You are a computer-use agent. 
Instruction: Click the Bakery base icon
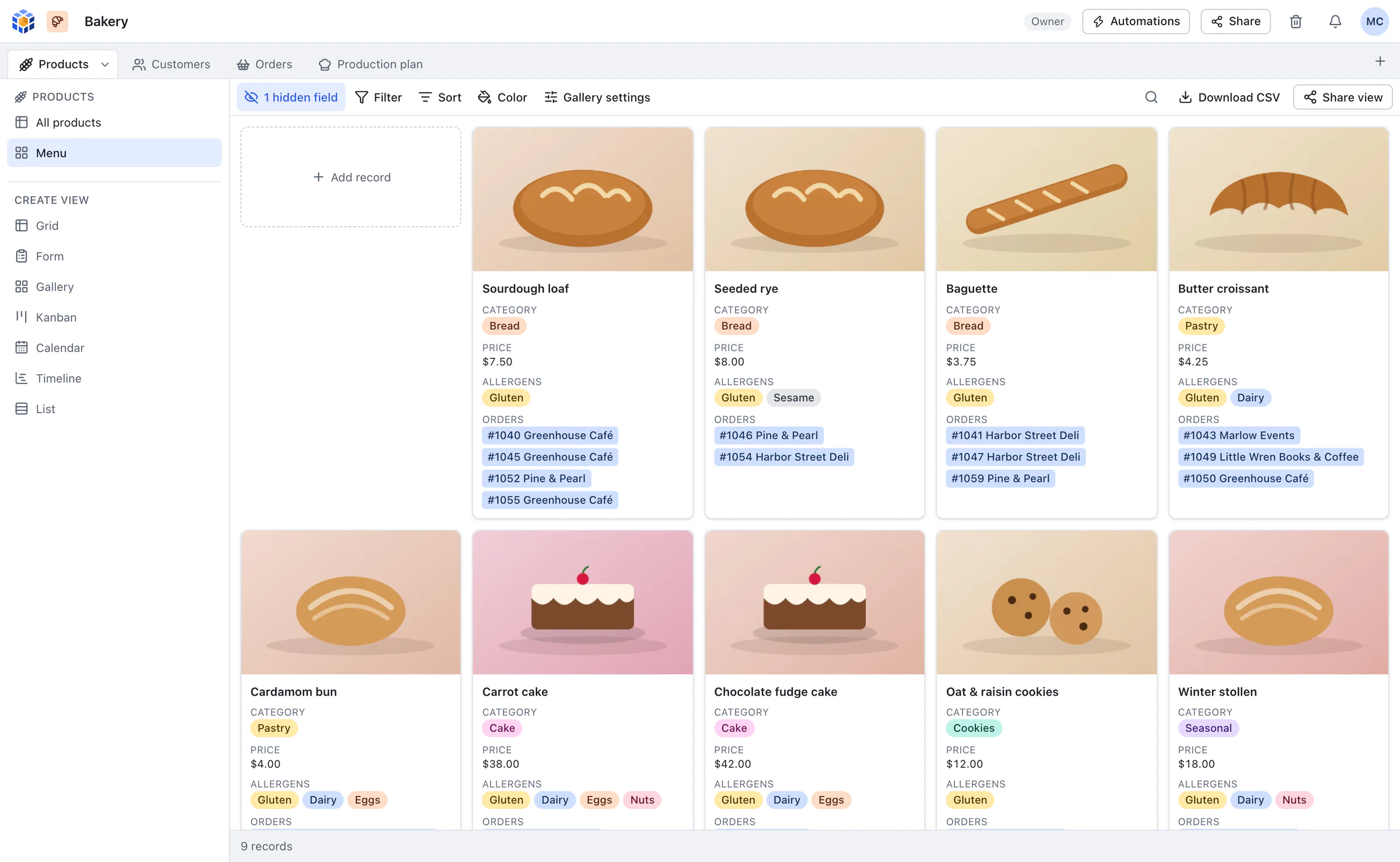click(x=57, y=22)
